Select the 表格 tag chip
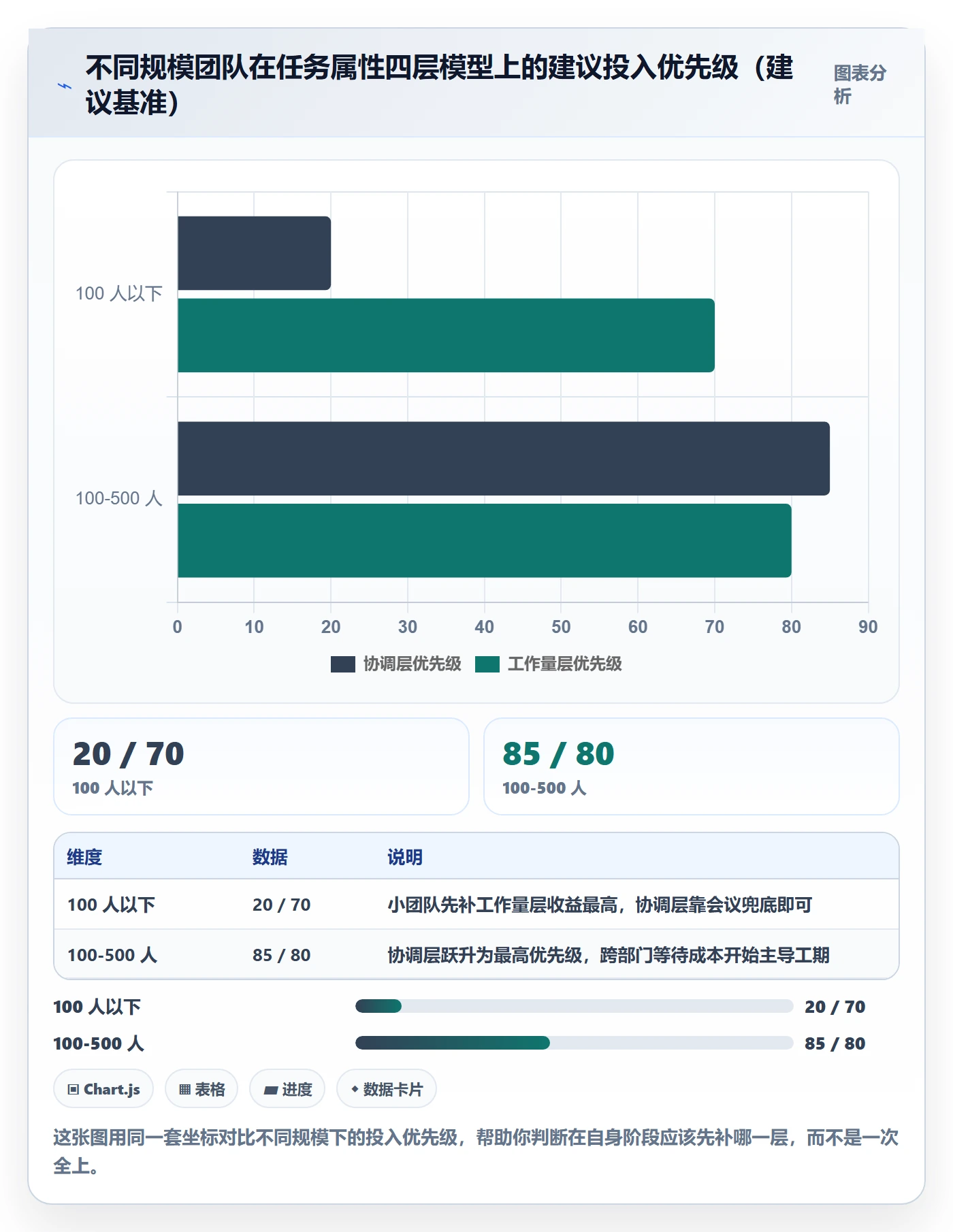This screenshot has width=953, height=1232. [201, 1089]
